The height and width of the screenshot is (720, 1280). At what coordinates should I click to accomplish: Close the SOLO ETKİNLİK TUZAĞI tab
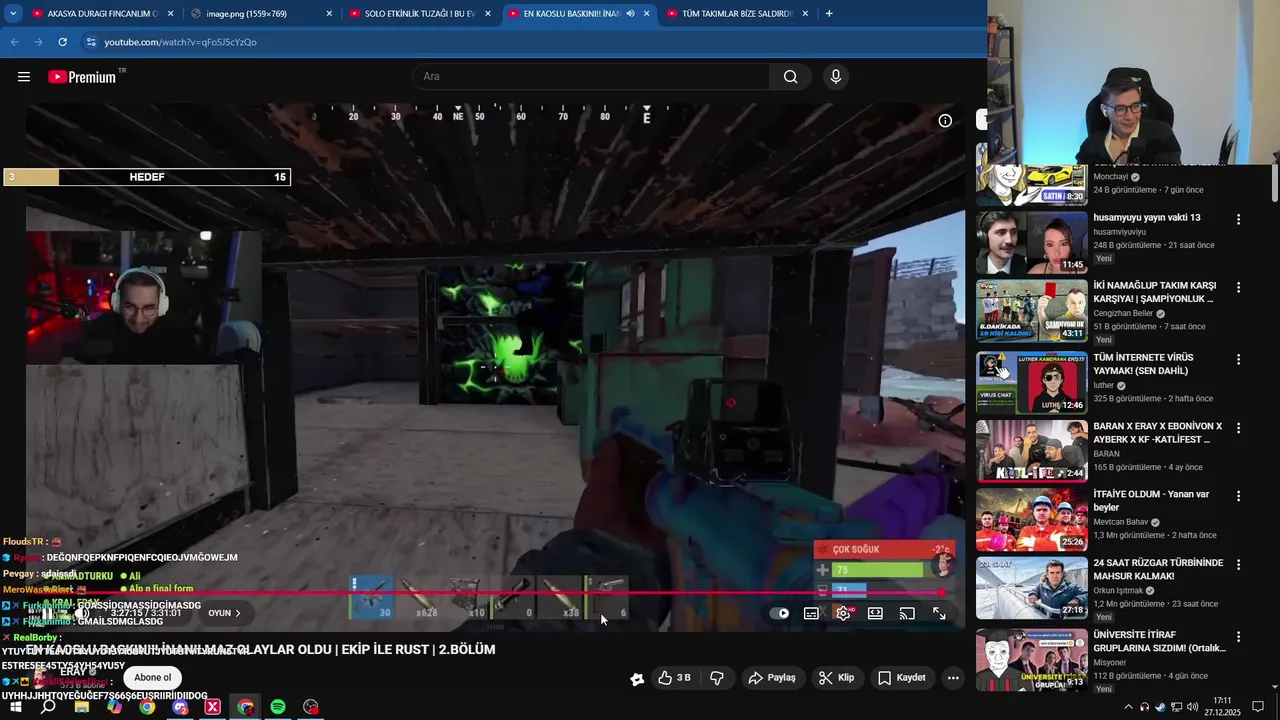[488, 14]
